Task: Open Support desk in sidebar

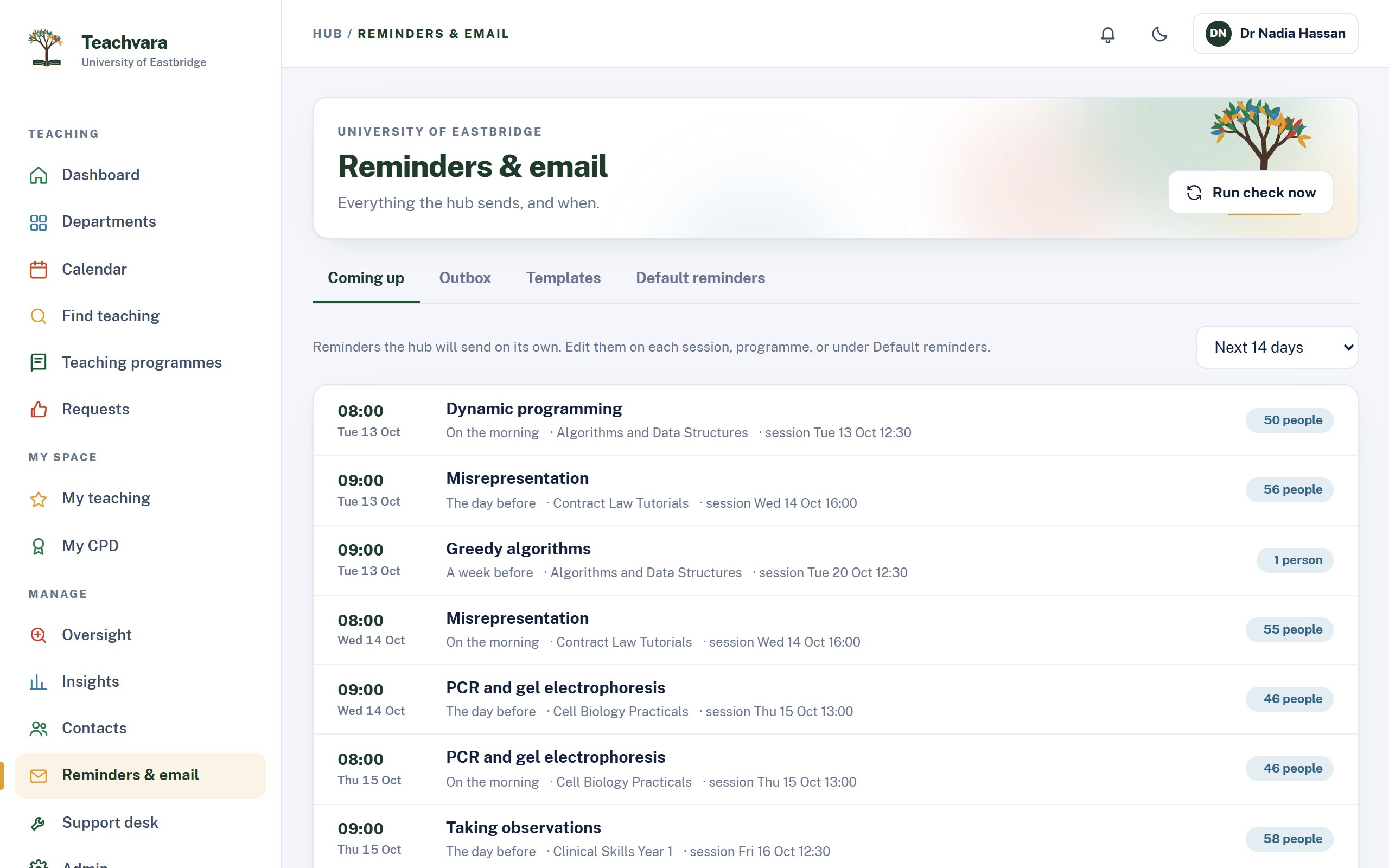Action: [141, 822]
